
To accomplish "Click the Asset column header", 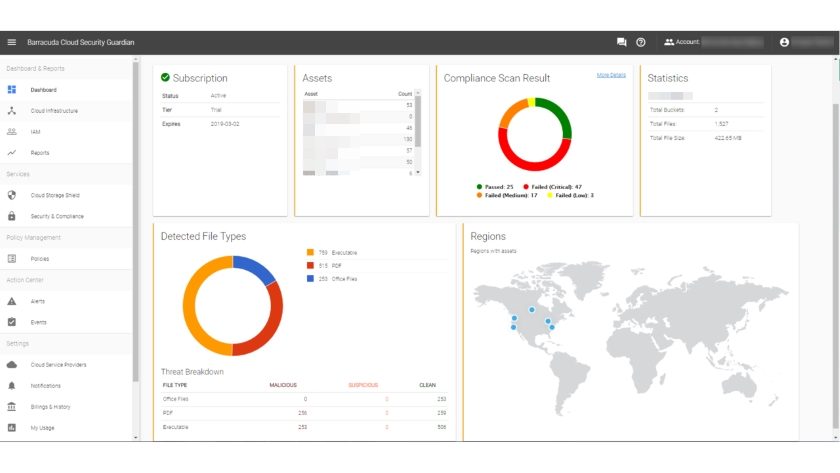I will (311, 94).
